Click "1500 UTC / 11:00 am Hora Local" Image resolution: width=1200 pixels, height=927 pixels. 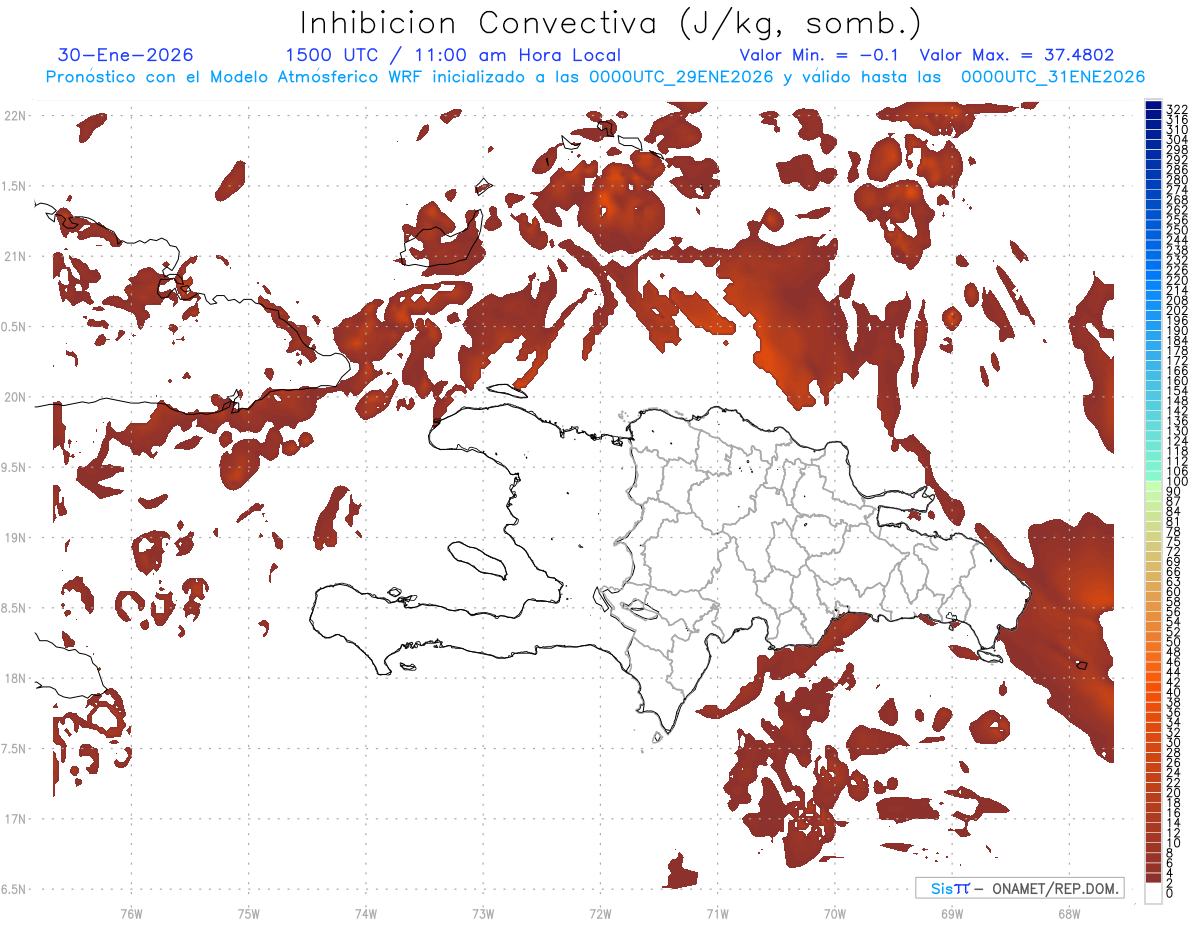(x=453, y=55)
